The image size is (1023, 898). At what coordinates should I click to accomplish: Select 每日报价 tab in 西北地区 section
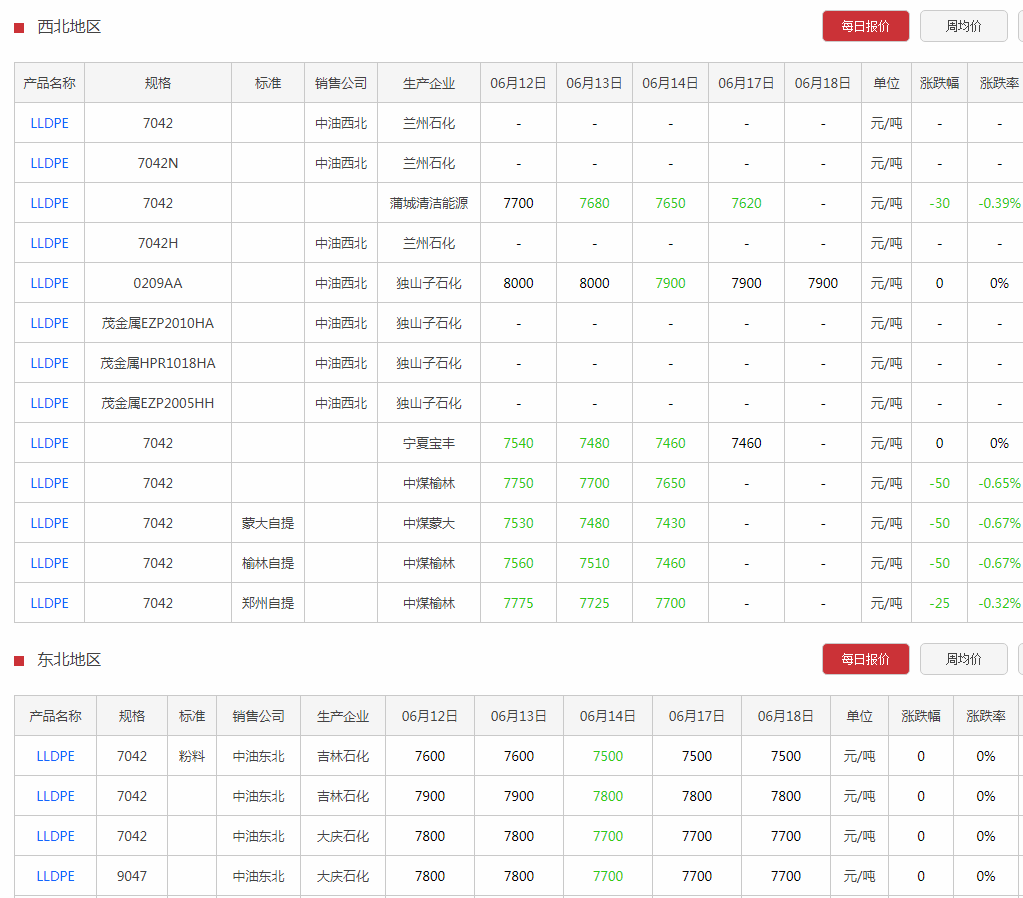pyautogui.click(x=865, y=26)
